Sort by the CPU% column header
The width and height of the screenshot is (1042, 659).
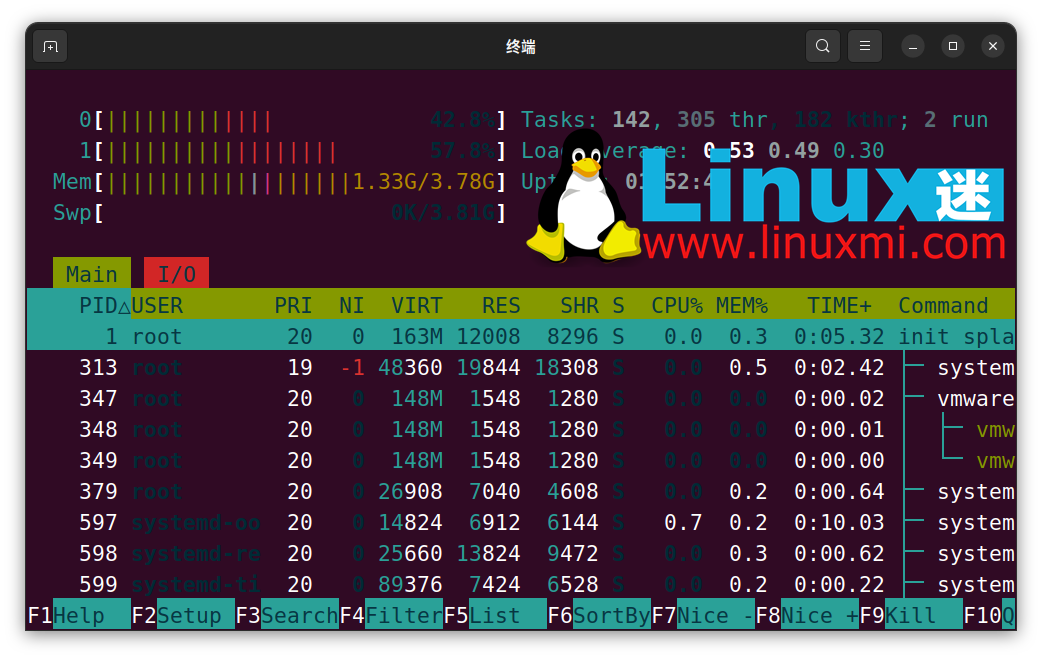pyautogui.click(x=677, y=306)
